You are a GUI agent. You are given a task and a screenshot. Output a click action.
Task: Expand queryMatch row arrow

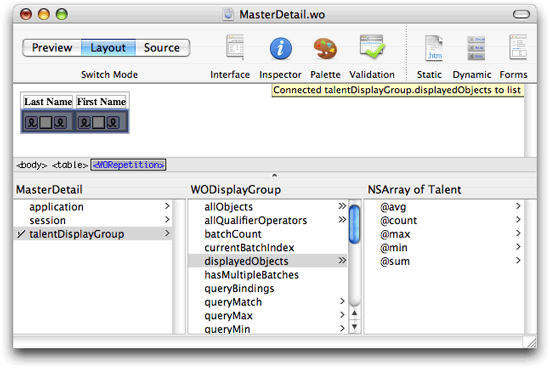point(342,301)
